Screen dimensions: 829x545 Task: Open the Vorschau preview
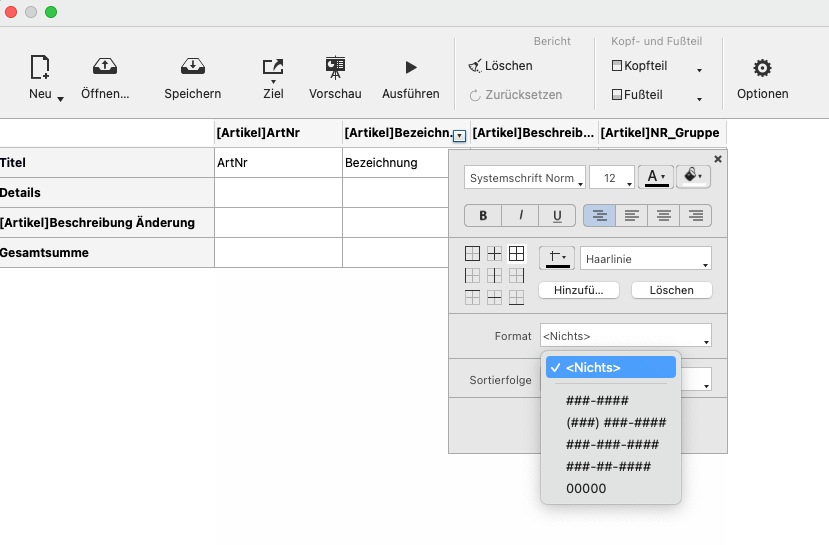[x=335, y=68]
